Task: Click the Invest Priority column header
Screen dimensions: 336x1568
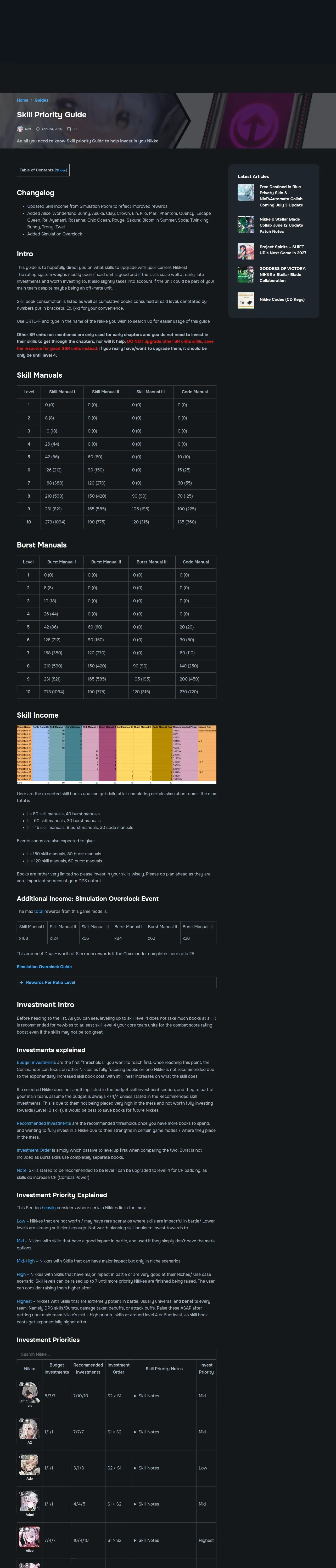Action: [x=206, y=1368]
